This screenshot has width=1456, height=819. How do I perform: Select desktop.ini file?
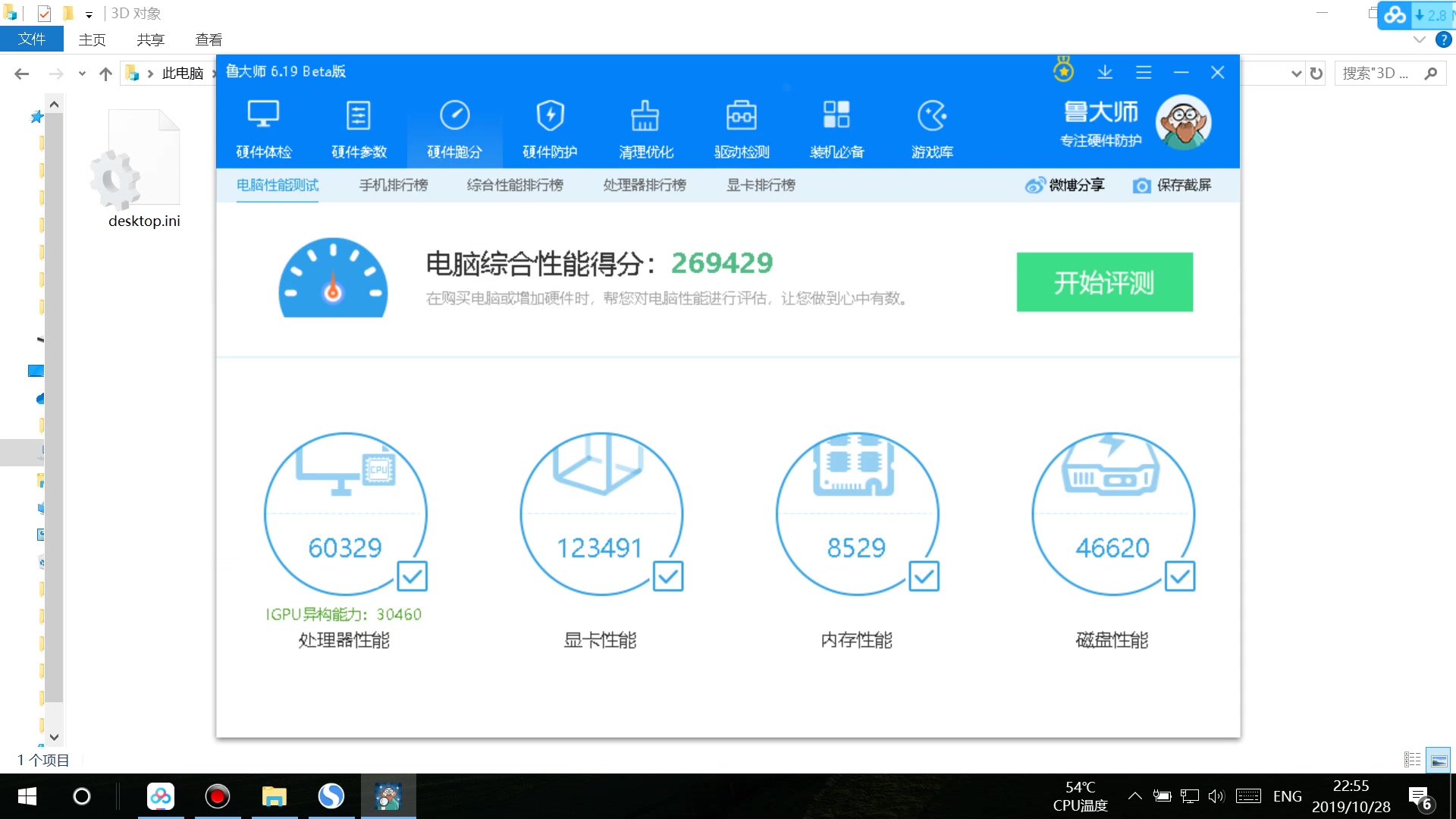click(x=144, y=170)
